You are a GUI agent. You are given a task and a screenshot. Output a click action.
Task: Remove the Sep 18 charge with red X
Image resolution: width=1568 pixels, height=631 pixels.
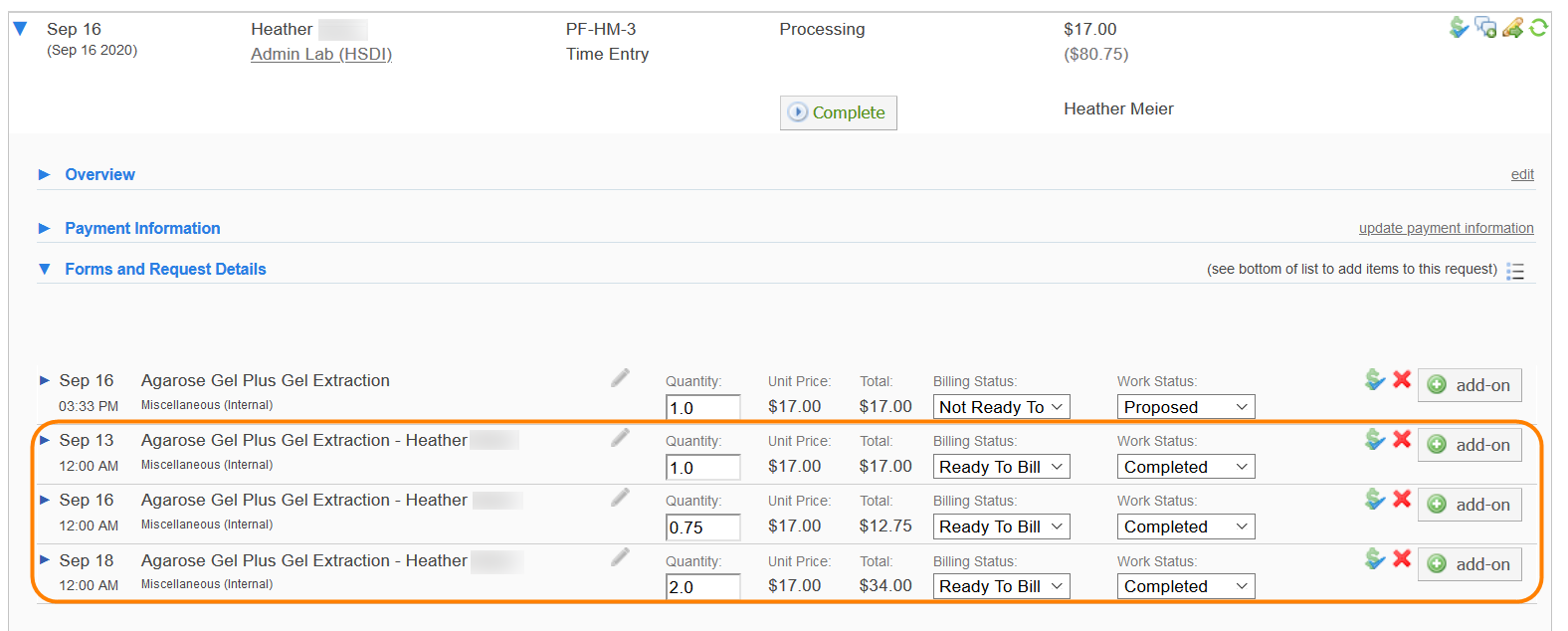click(x=1402, y=558)
